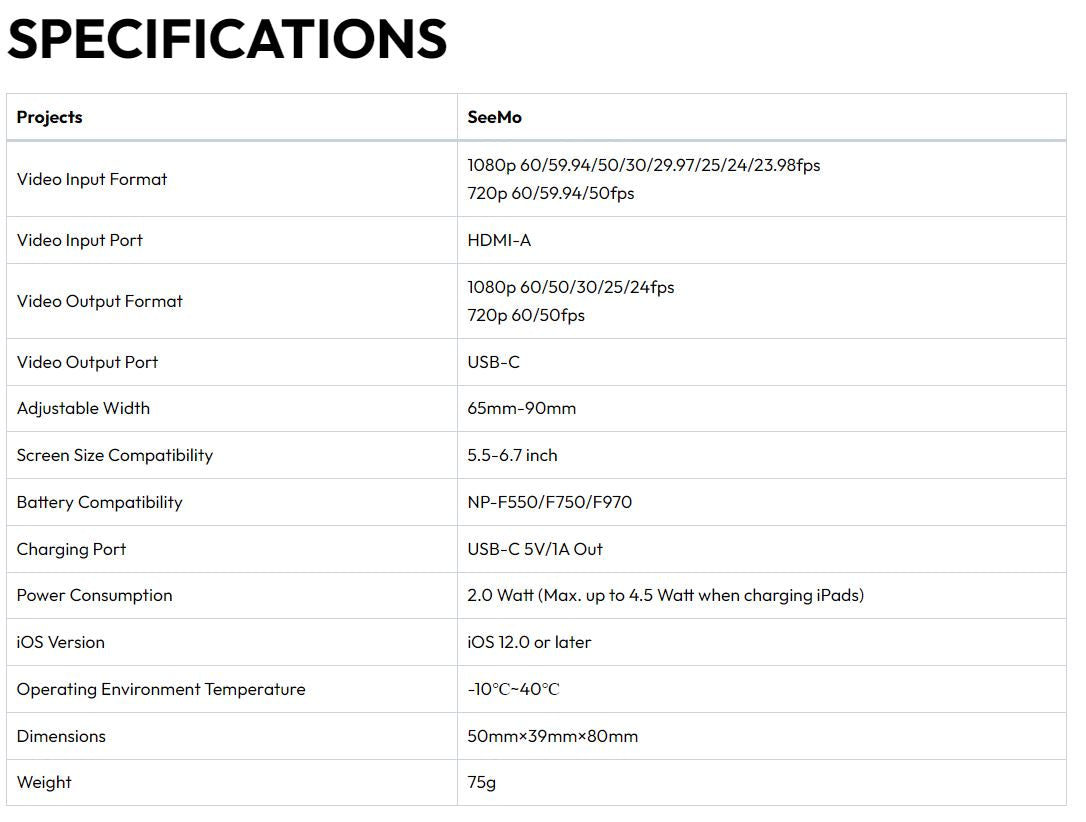Click the 720p 60/50fps output value
This screenshot has height=822, width=1086.
tap(526, 315)
